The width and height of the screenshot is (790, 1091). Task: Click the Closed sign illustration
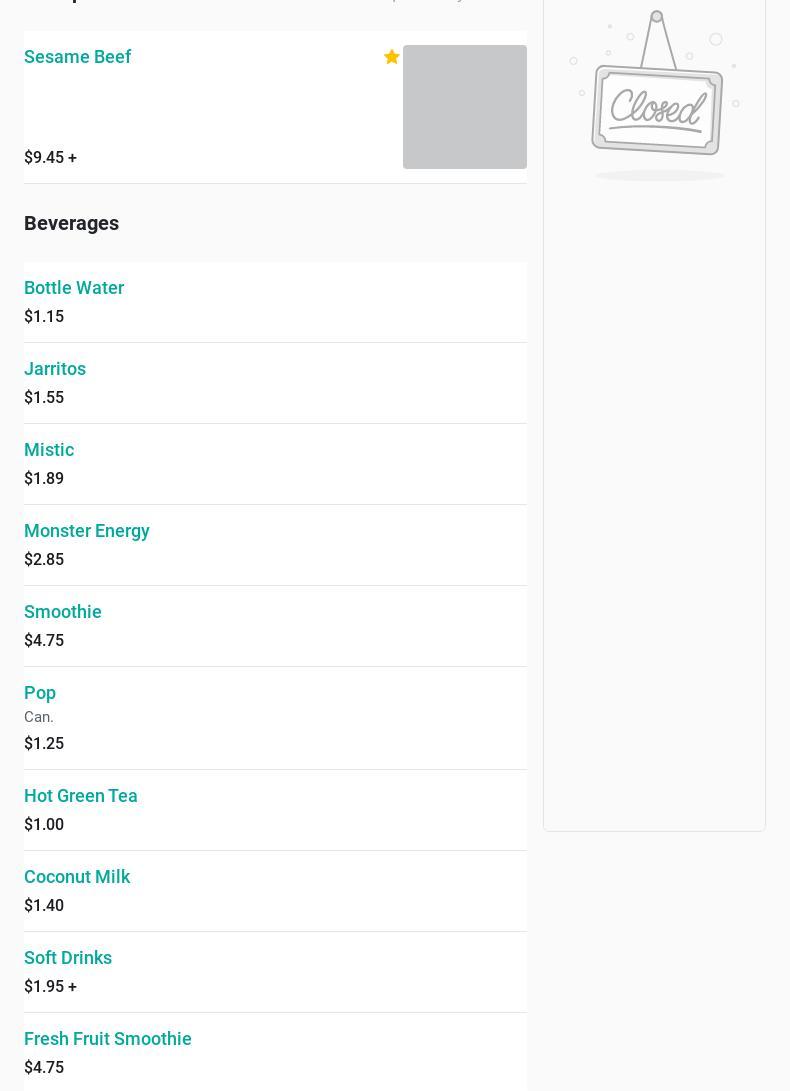[655, 97]
